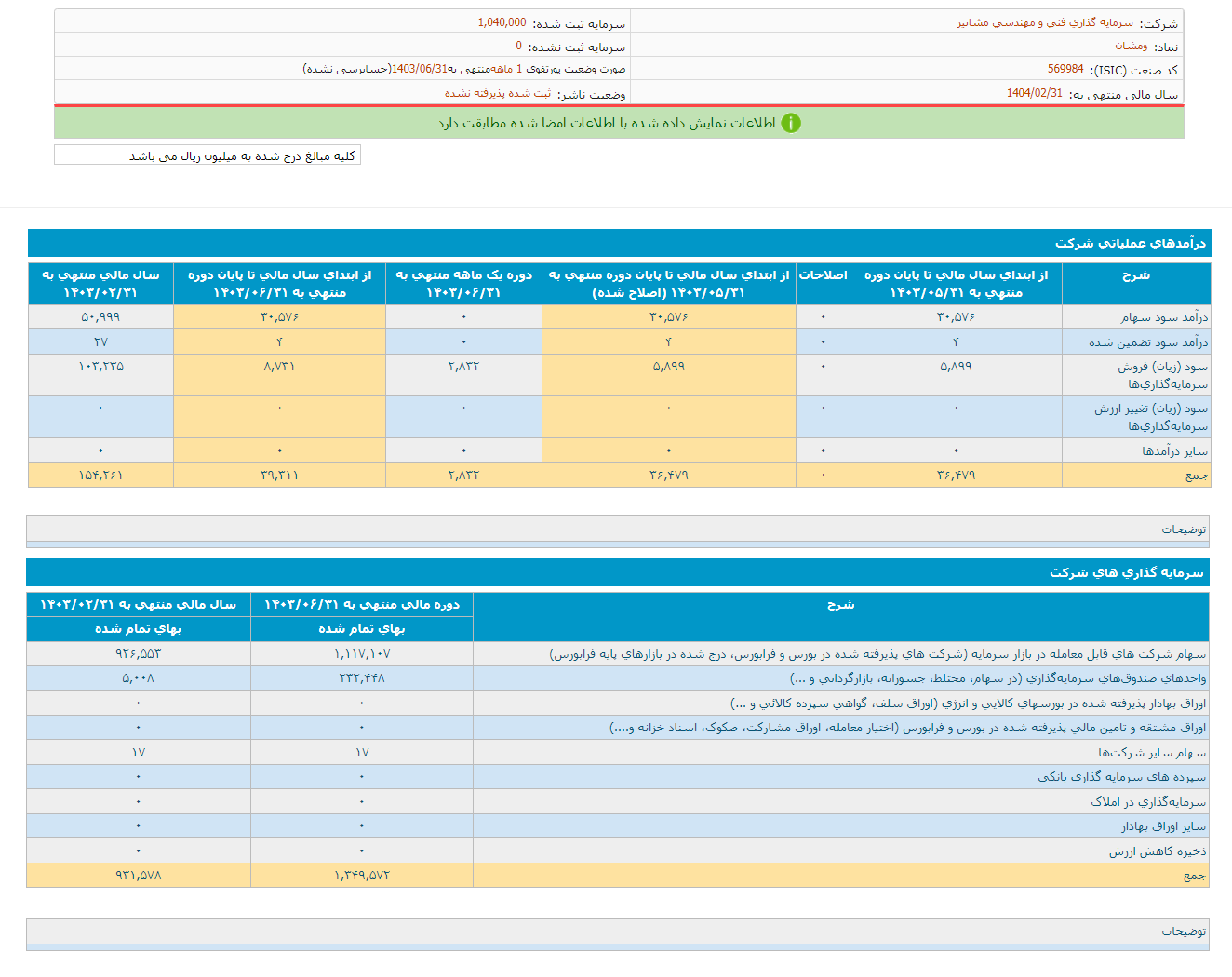Click the company name سرمایه گذاری فنی و مهندسی مشانیر
Viewport: 1232px width, 977px height.
point(1045,22)
